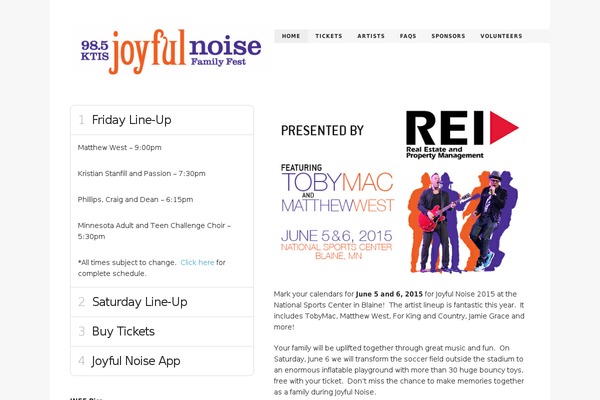Expand the Joyful Noise App section
This screenshot has height=400, width=600.
pyautogui.click(x=162, y=361)
